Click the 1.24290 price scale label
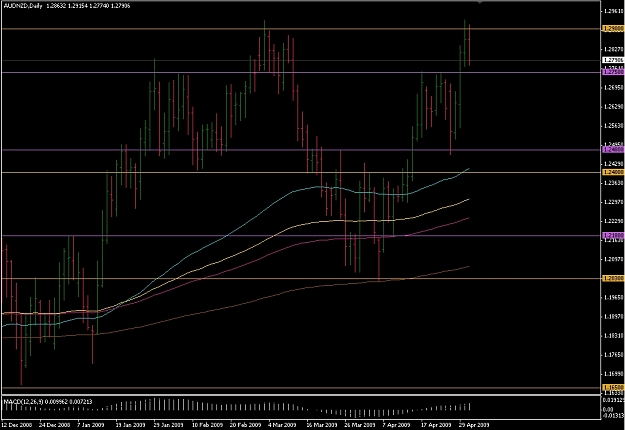The width and height of the screenshot is (625, 430). (614, 164)
